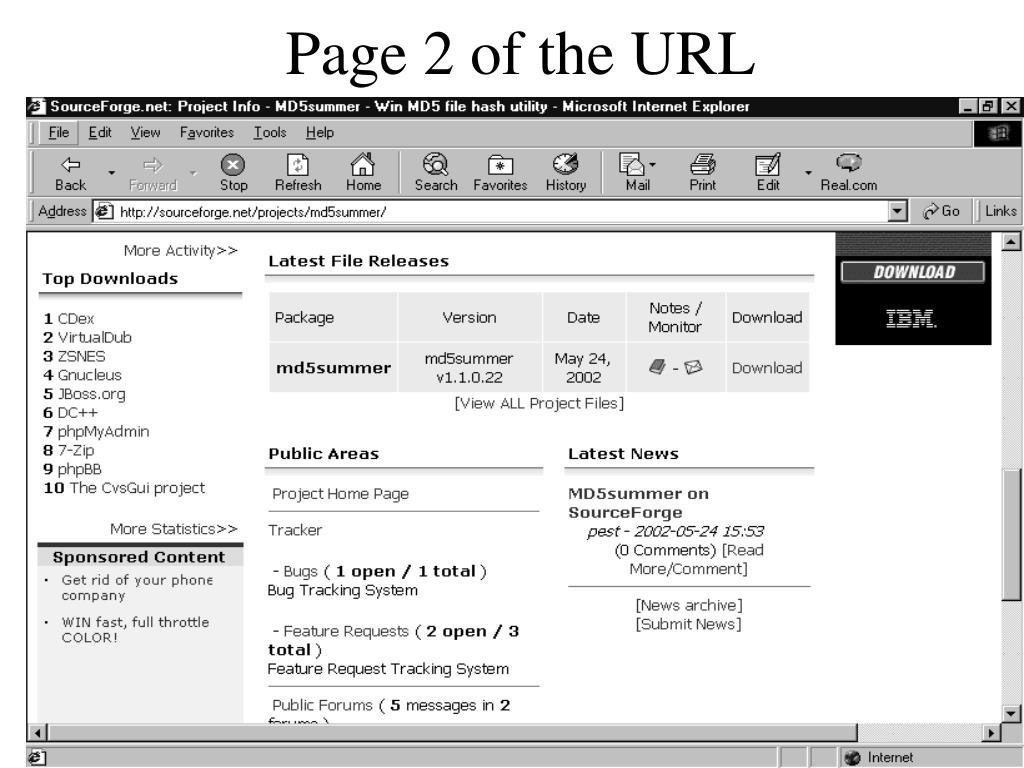Screen dimensions: 1024x768
Task: Click the vertical scrollbar down arrow
Action: tap(1010, 714)
